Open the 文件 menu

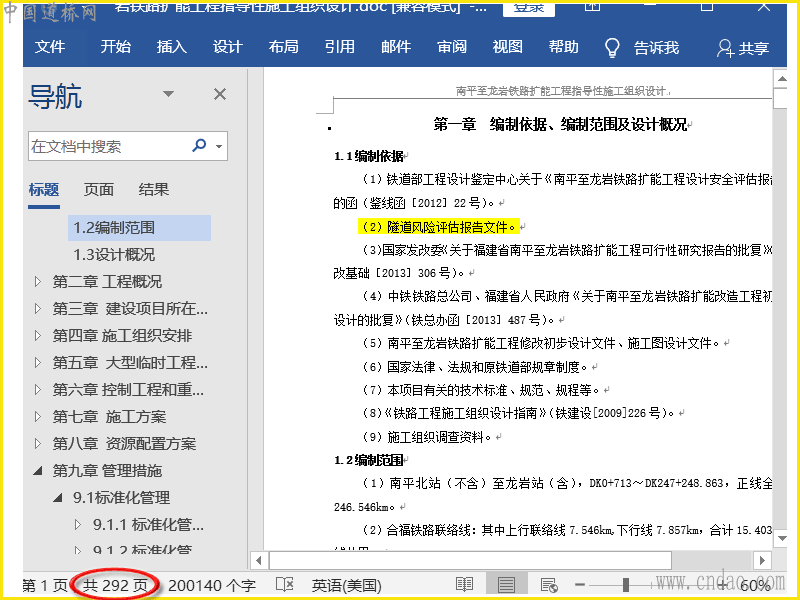click(x=49, y=47)
